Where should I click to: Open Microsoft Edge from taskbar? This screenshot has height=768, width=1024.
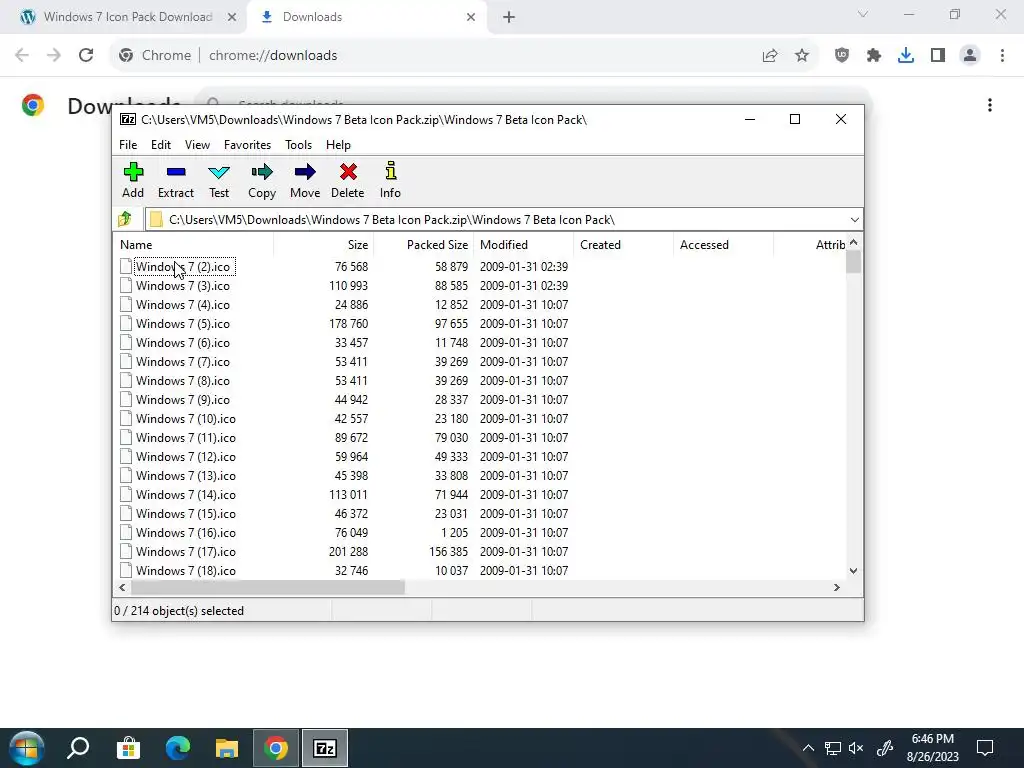pos(178,748)
